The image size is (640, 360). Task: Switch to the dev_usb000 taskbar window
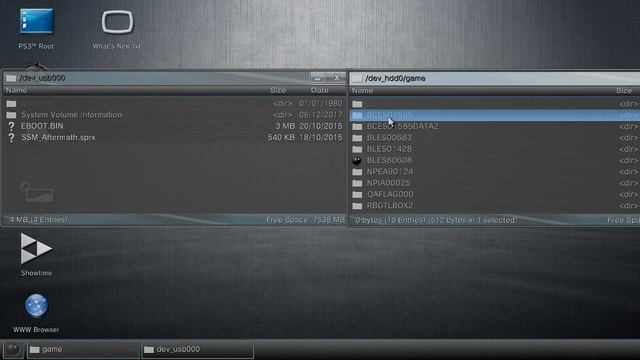198,349
